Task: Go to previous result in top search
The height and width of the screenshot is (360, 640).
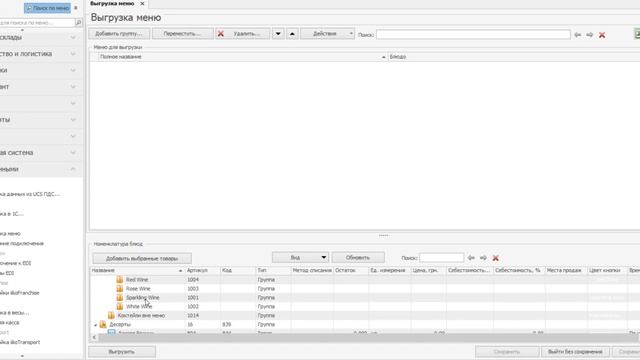Action: coord(578,35)
